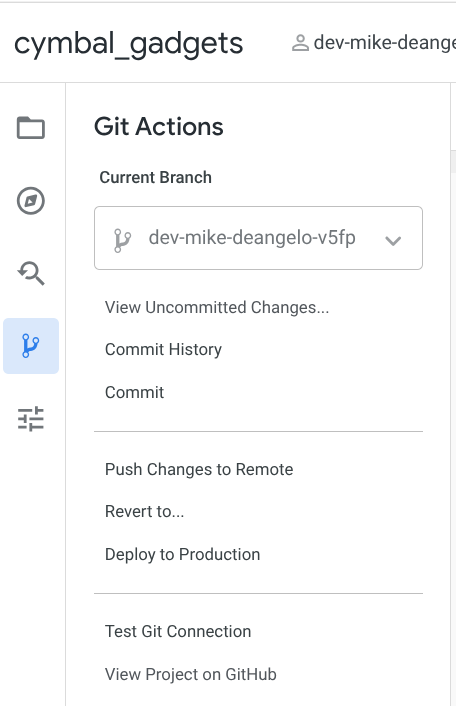The image size is (456, 706).
Task: Click the Git Actions panel heading
Action: pyautogui.click(x=158, y=127)
